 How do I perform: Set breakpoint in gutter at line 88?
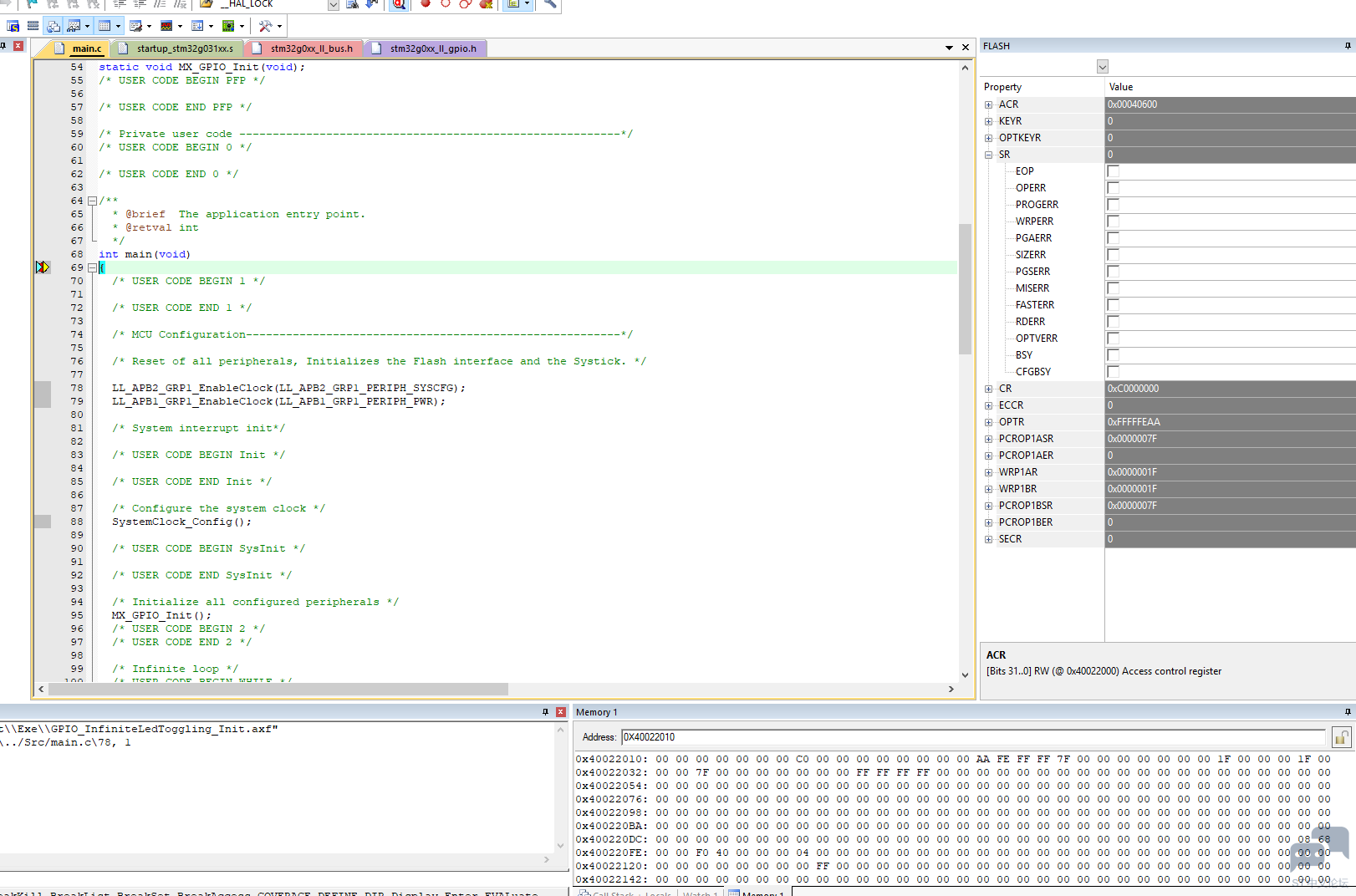(x=43, y=522)
